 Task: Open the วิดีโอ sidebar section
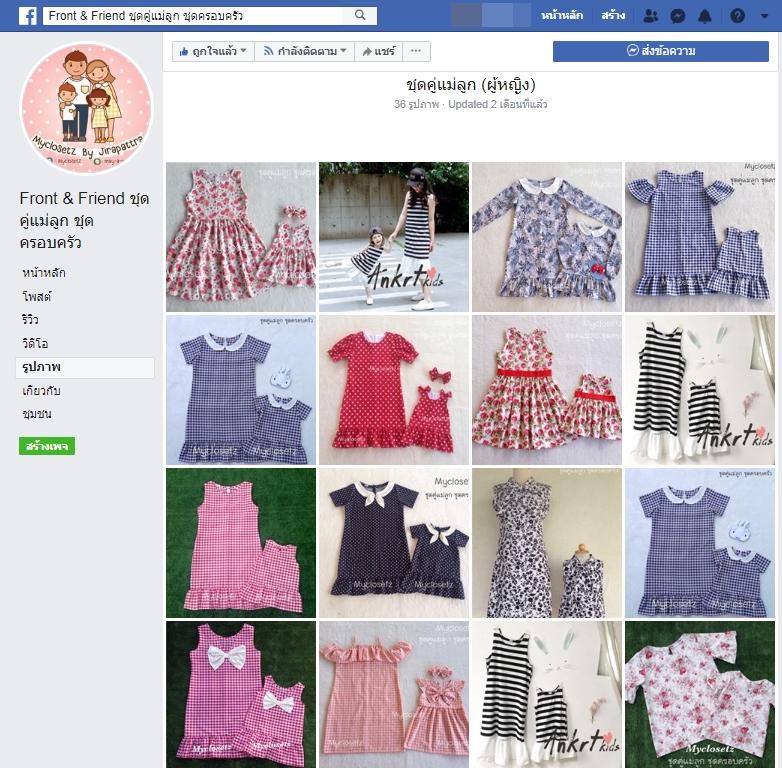point(36,344)
